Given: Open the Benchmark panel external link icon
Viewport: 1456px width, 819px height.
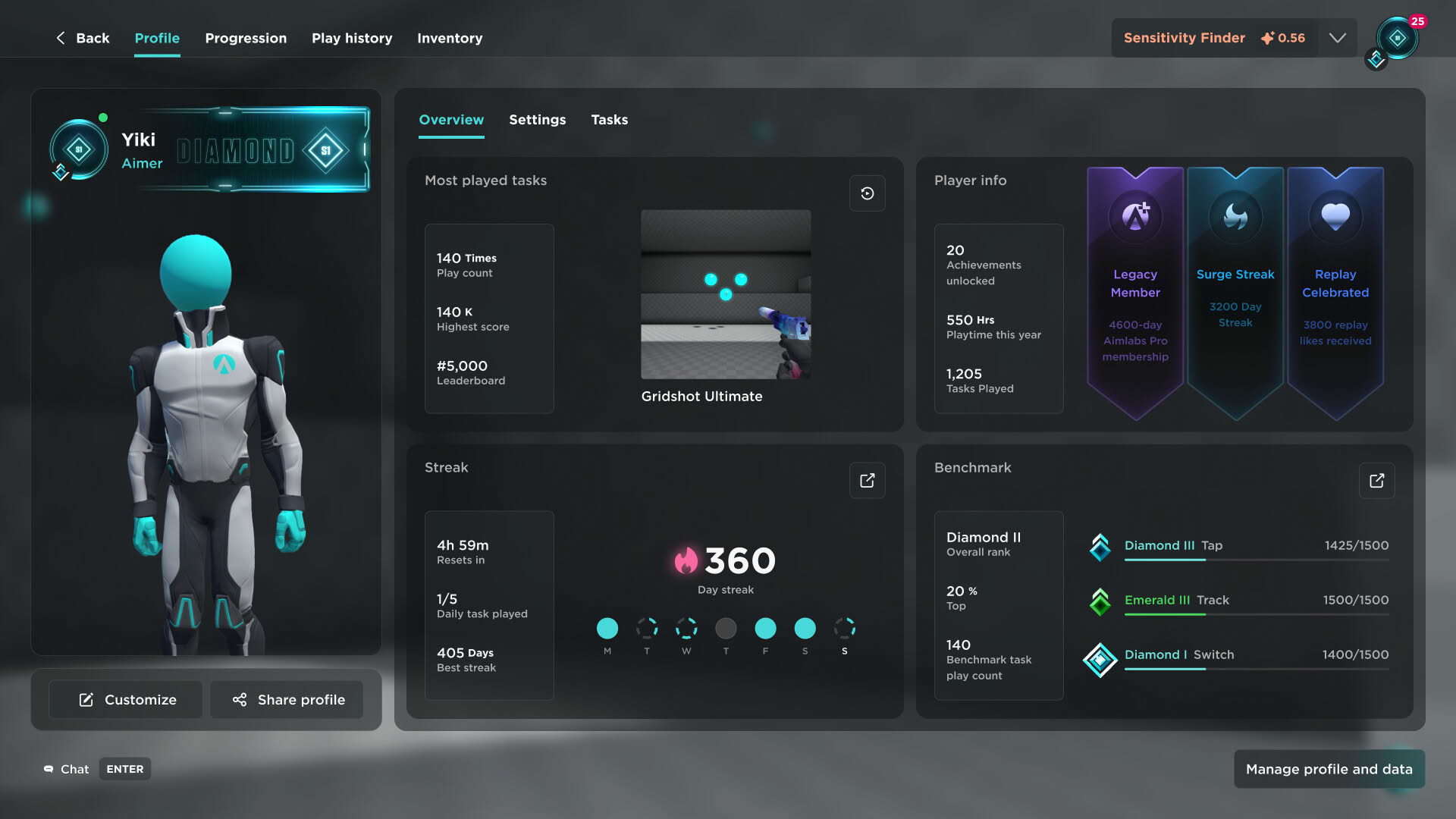Looking at the screenshot, I should pyautogui.click(x=1377, y=481).
